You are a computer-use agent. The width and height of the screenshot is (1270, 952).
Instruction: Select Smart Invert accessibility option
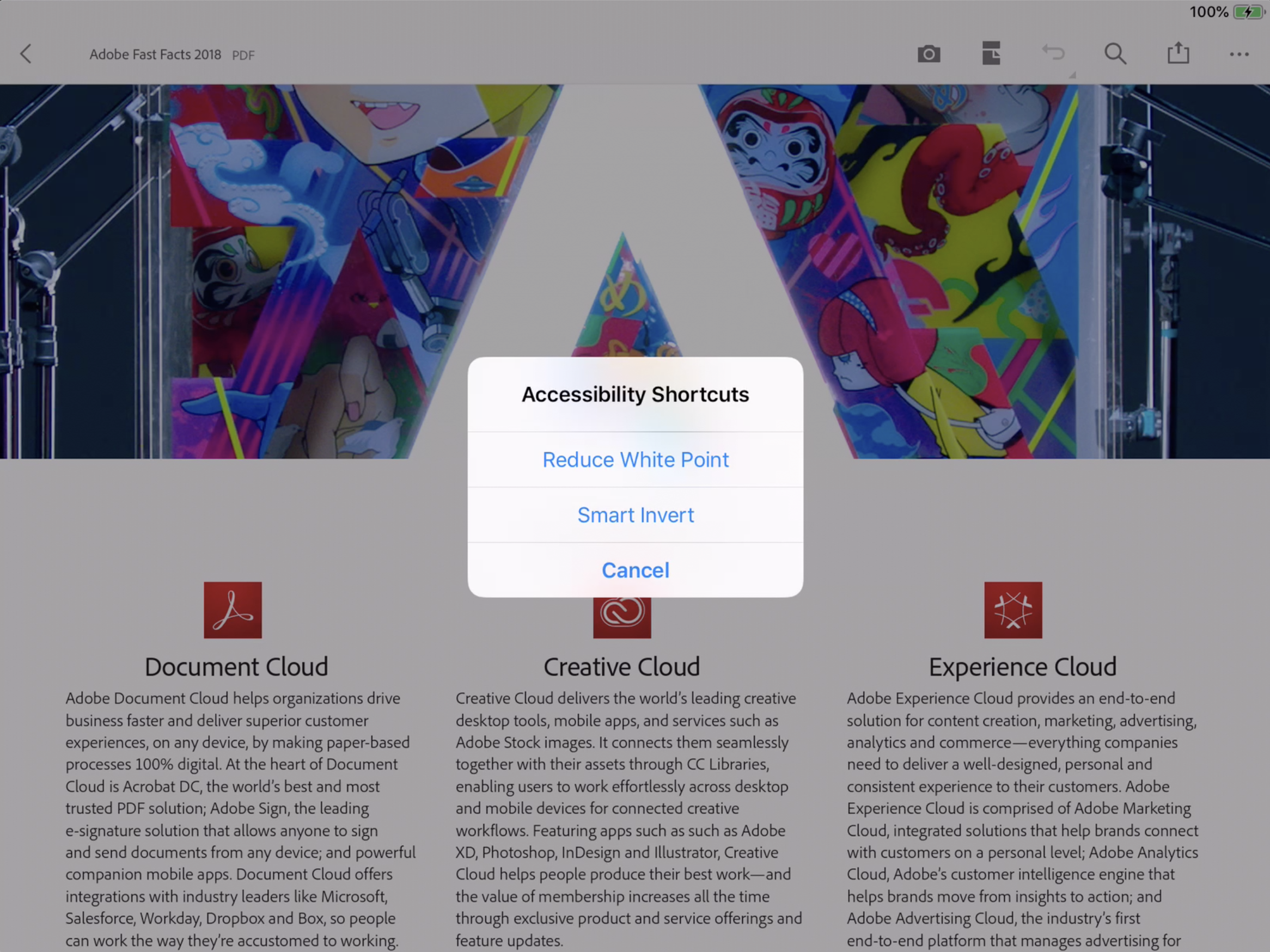635,514
